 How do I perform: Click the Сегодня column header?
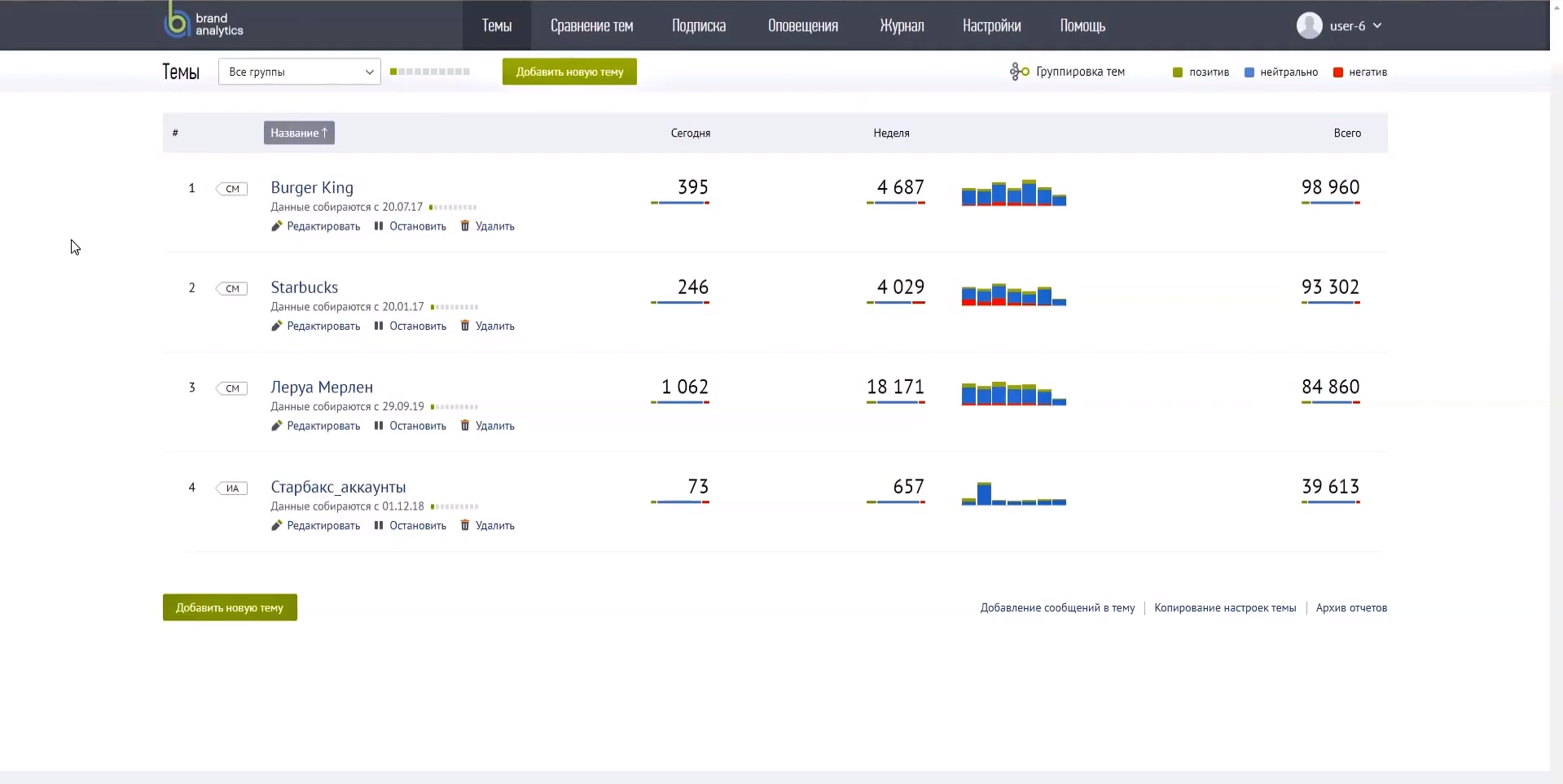coord(691,133)
